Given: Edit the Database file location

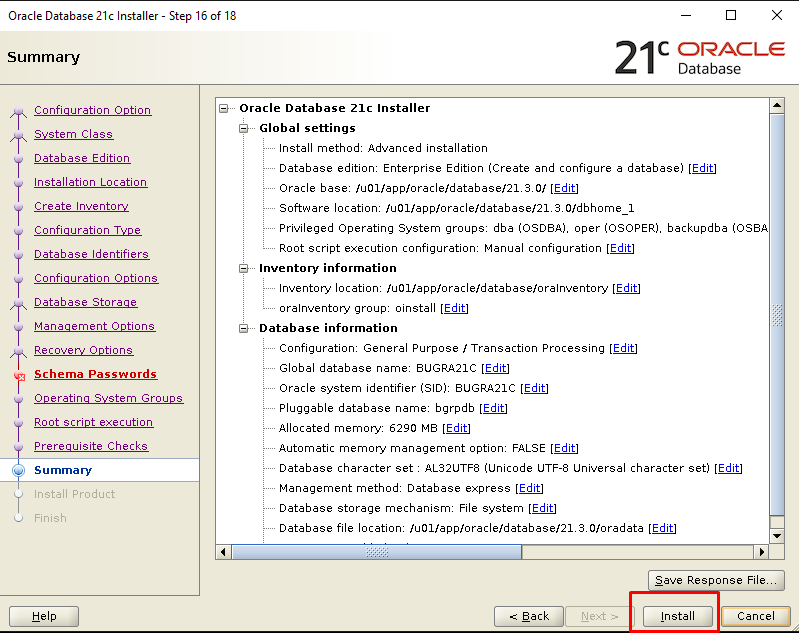Looking at the screenshot, I should pos(662,528).
